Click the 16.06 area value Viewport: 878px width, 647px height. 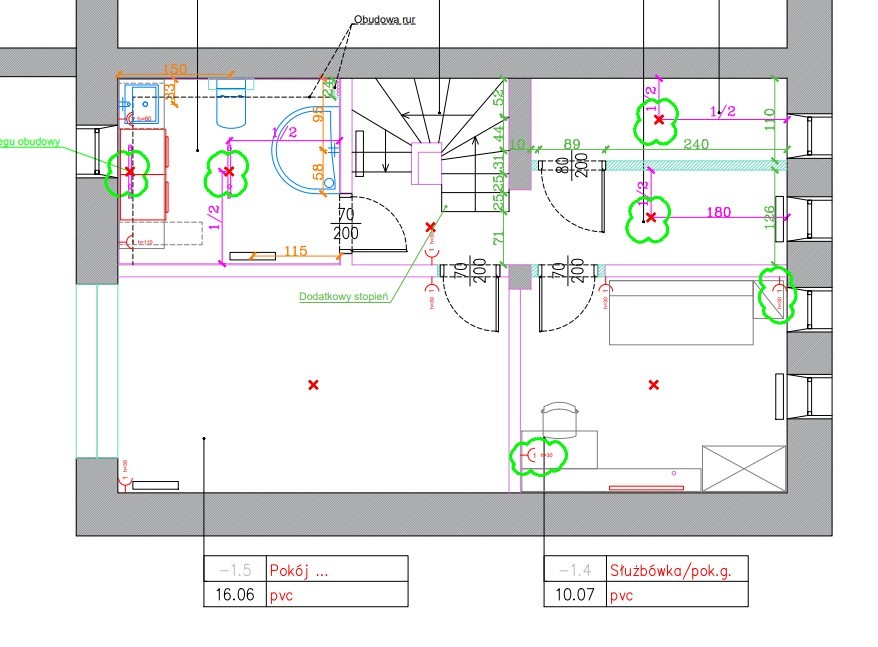pyautogui.click(x=233, y=596)
